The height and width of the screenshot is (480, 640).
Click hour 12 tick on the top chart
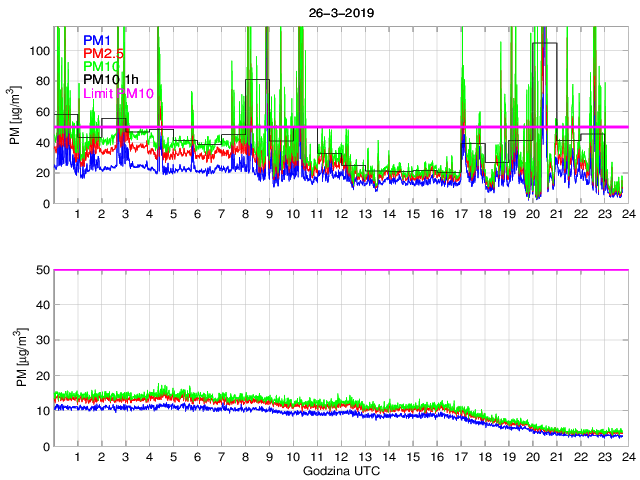(341, 215)
